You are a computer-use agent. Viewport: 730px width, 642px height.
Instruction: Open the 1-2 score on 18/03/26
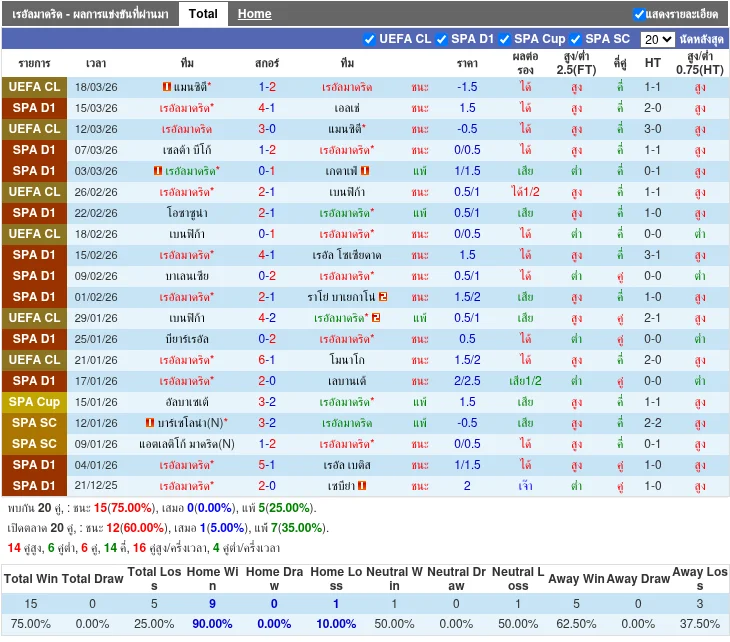point(267,87)
